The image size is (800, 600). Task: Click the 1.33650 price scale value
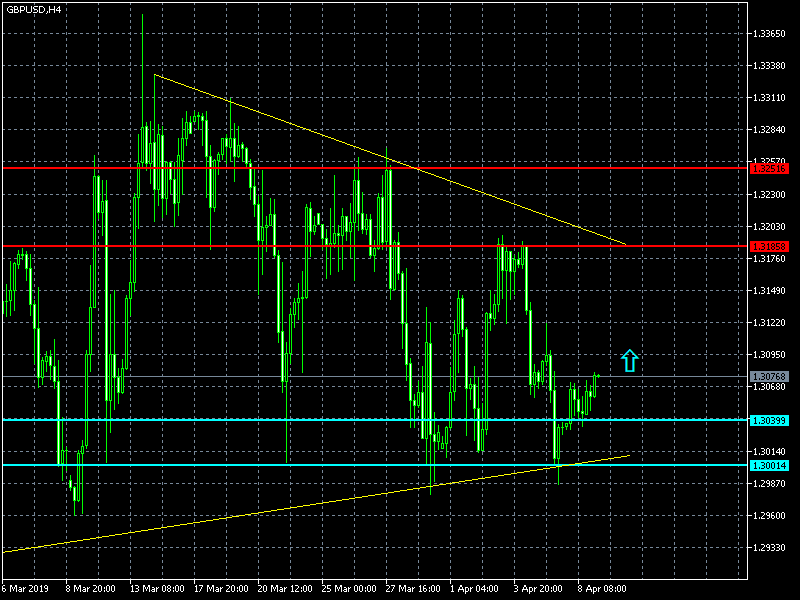769,34
